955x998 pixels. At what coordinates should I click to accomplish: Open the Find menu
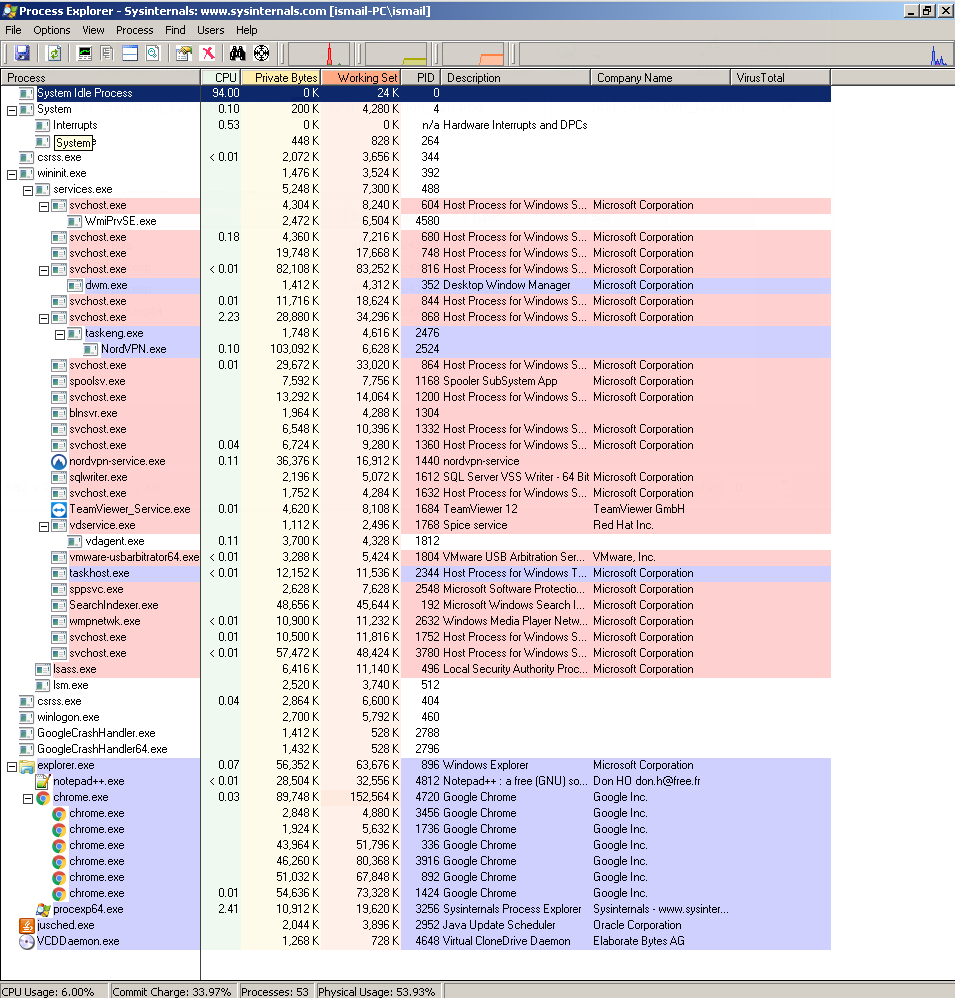pos(175,30)
